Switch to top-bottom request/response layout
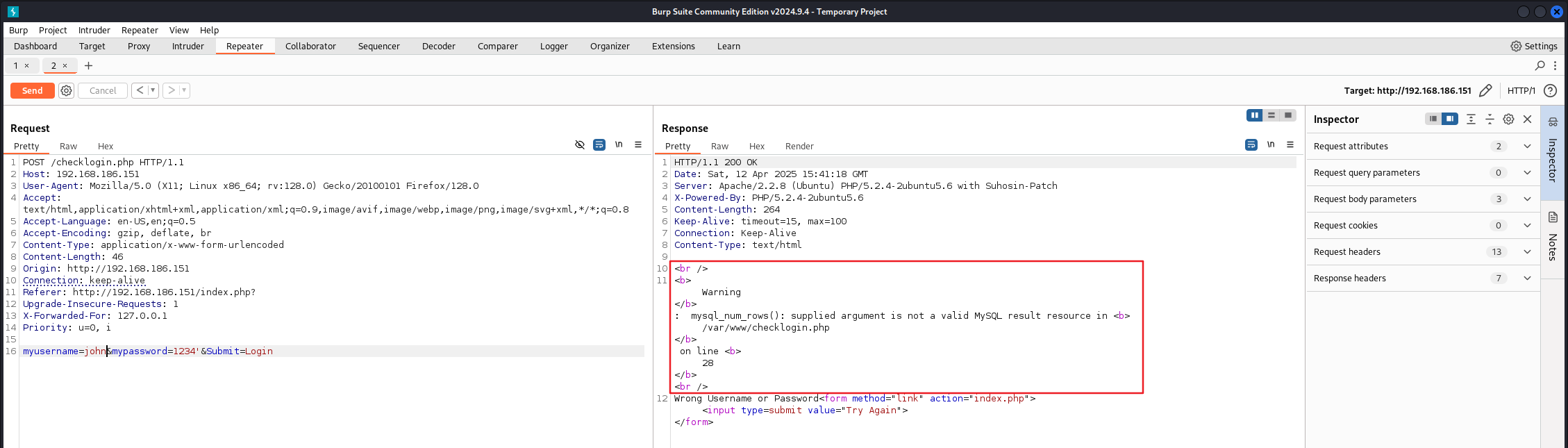 tap(1271, 115)
